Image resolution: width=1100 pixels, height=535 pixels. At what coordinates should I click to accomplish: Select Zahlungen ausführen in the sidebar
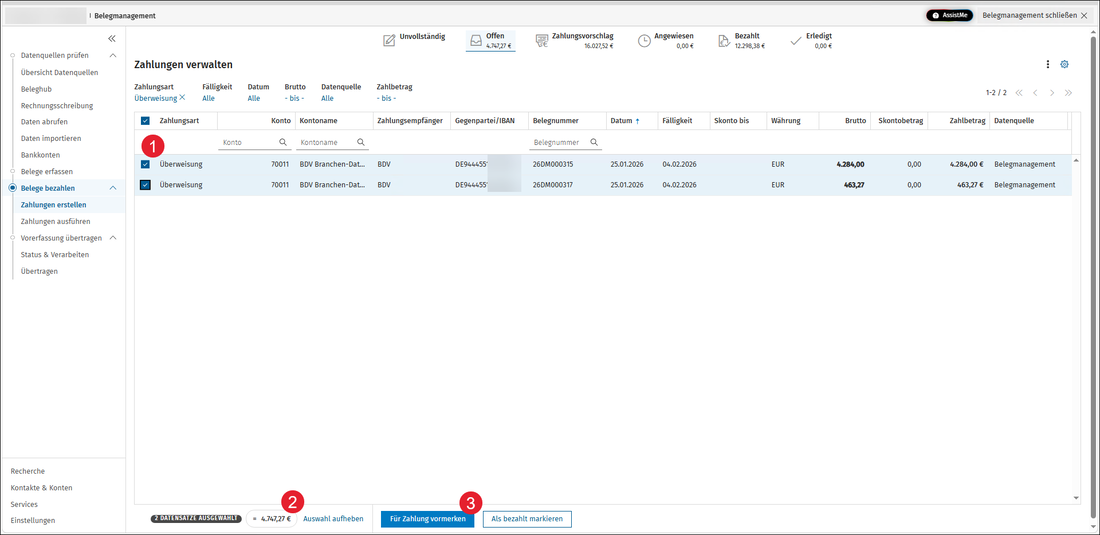coord(55,221)
